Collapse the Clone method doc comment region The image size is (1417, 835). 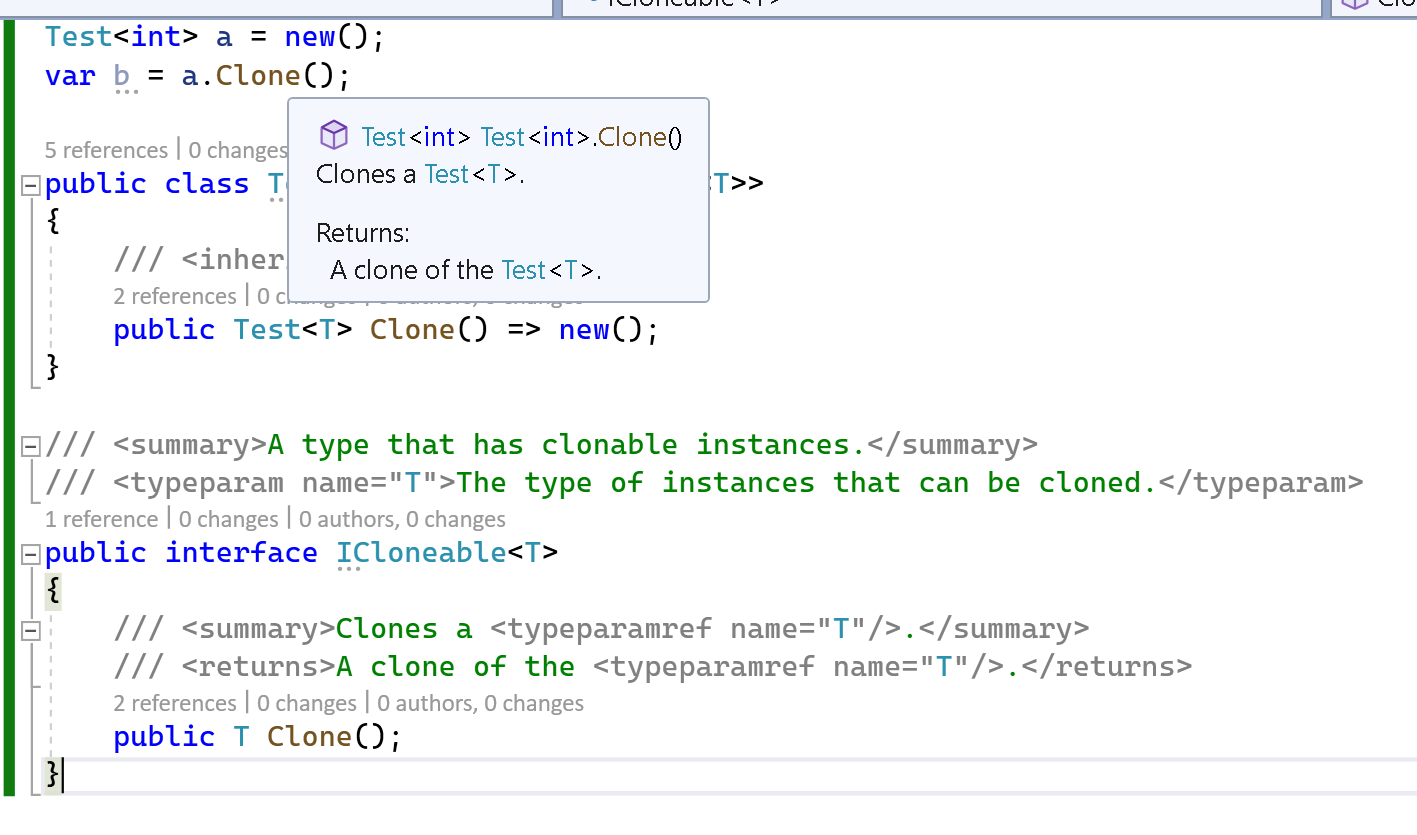click(x=30, y=629)
